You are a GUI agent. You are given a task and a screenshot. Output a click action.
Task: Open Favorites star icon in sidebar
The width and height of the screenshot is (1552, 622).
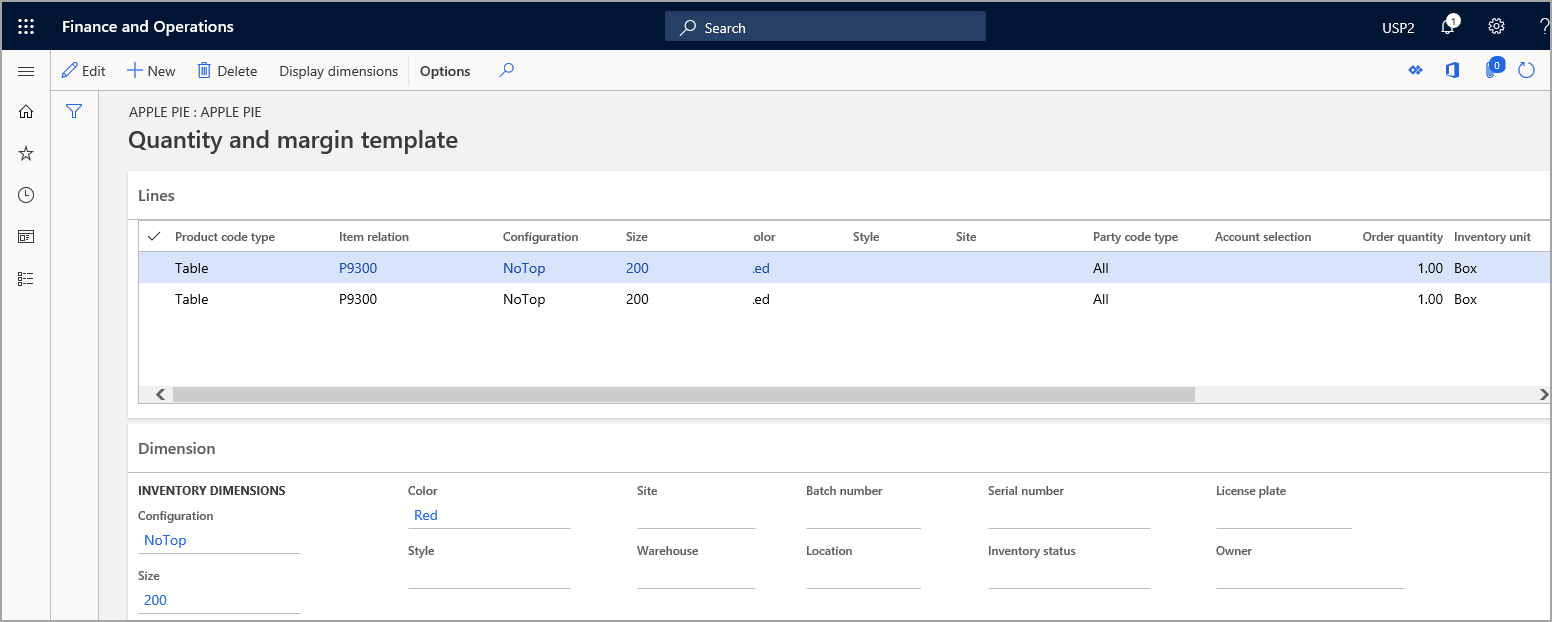26,153
